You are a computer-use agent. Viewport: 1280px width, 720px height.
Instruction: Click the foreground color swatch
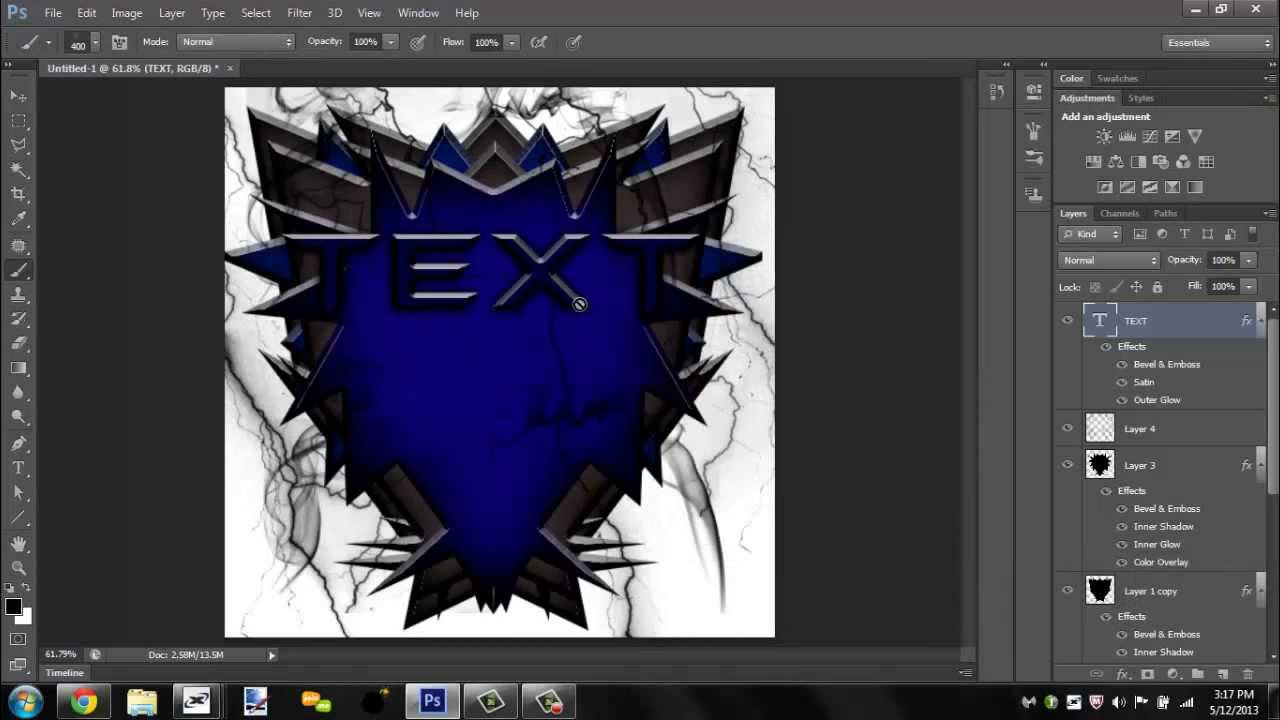(x=13, y=607)
